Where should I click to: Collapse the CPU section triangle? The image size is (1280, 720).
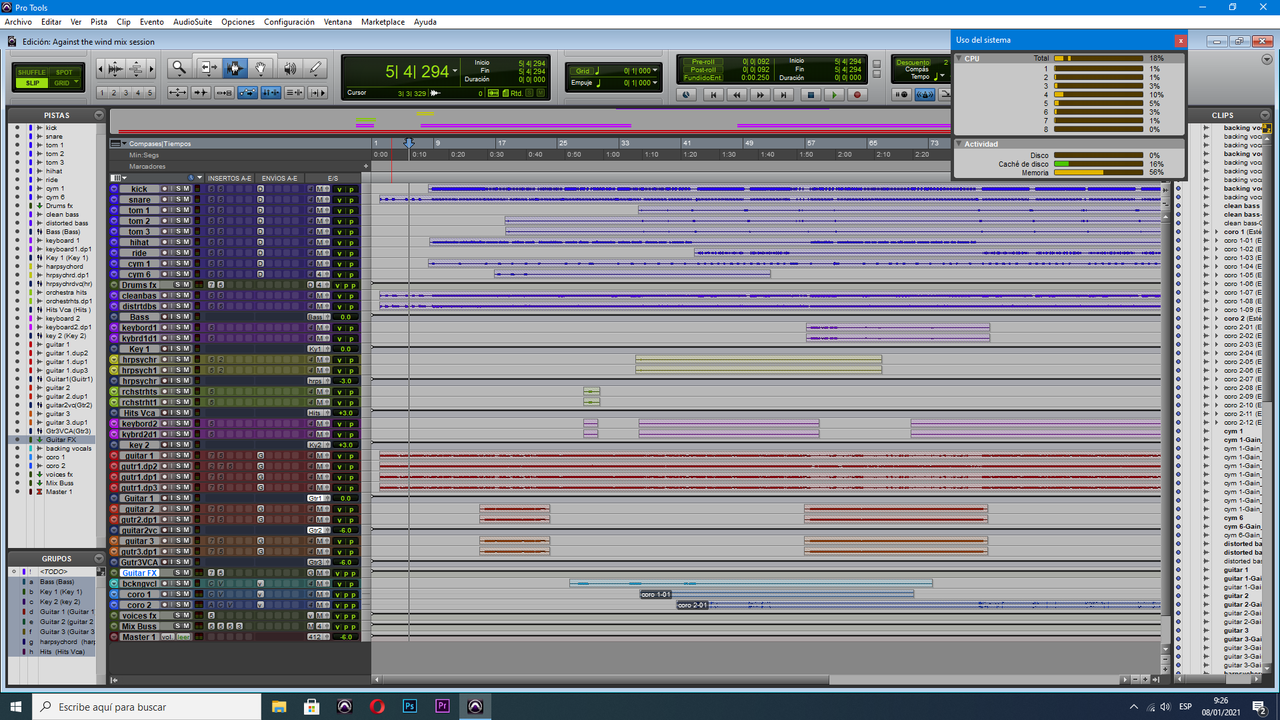(x=959, y=58)
